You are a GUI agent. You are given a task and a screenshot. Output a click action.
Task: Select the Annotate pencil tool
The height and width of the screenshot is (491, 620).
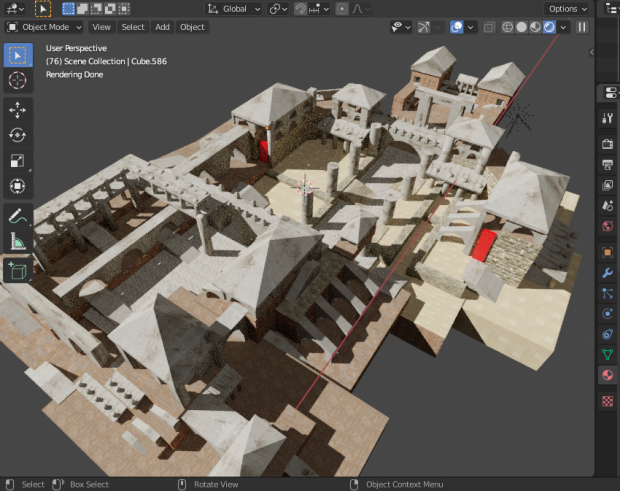(18, 215)
